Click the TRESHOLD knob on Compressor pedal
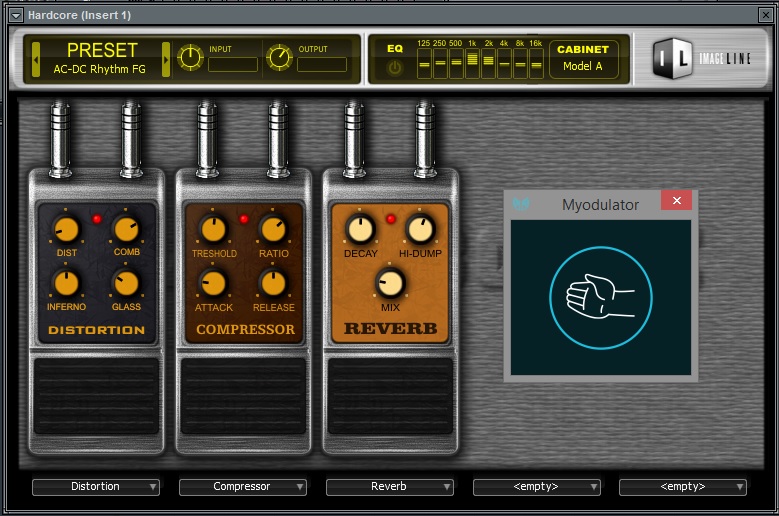Image resolution: width=779 pixels, height=516 pixels. tap(213, 229)
